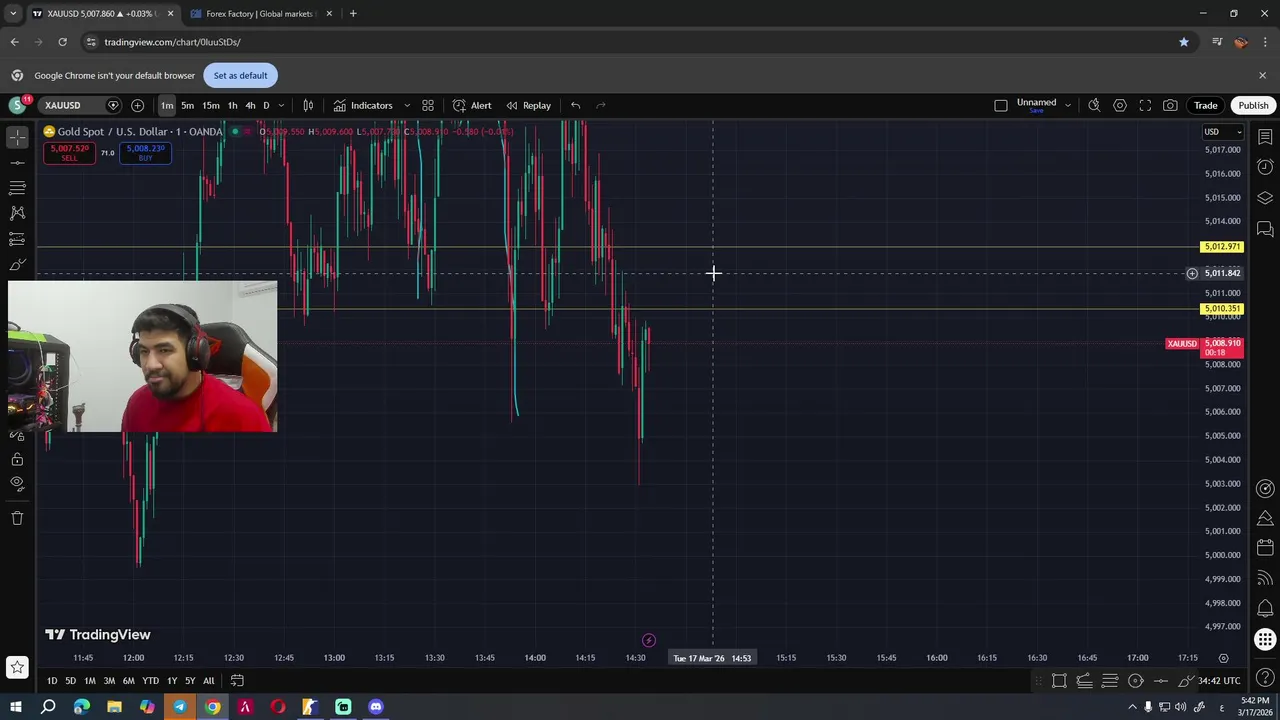Open layout setup square icon
This screenshot has height=720, width=1280.
tap(1001, 105)
